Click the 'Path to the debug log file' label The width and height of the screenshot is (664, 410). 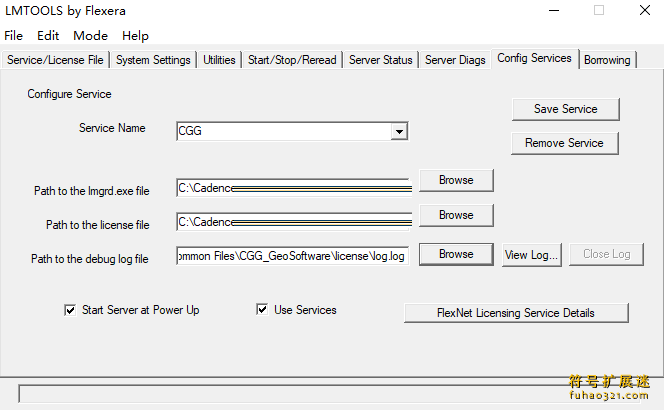[x=90, y=259]
